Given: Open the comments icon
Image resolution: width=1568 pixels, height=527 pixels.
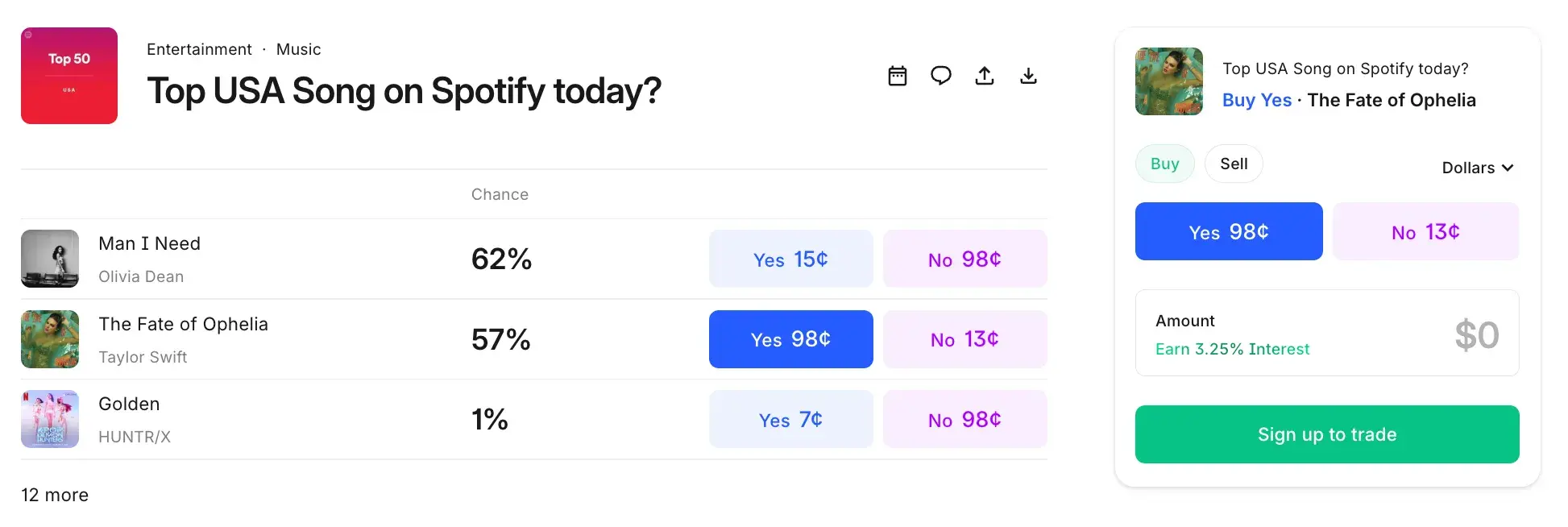Looking at the screenshot, I should pyautogui.click(x=940, y=75).
